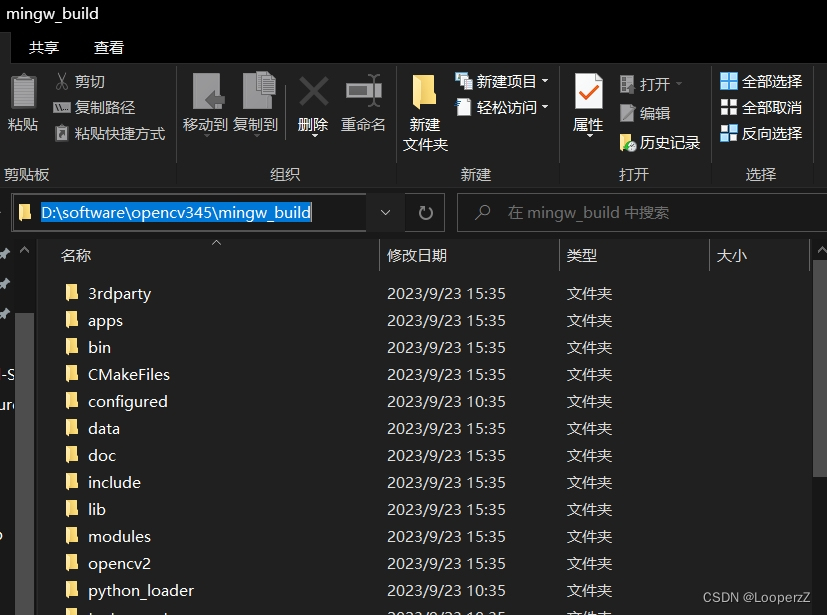Click the address bar path field
The image size is (827, 615).
(190, 213)
